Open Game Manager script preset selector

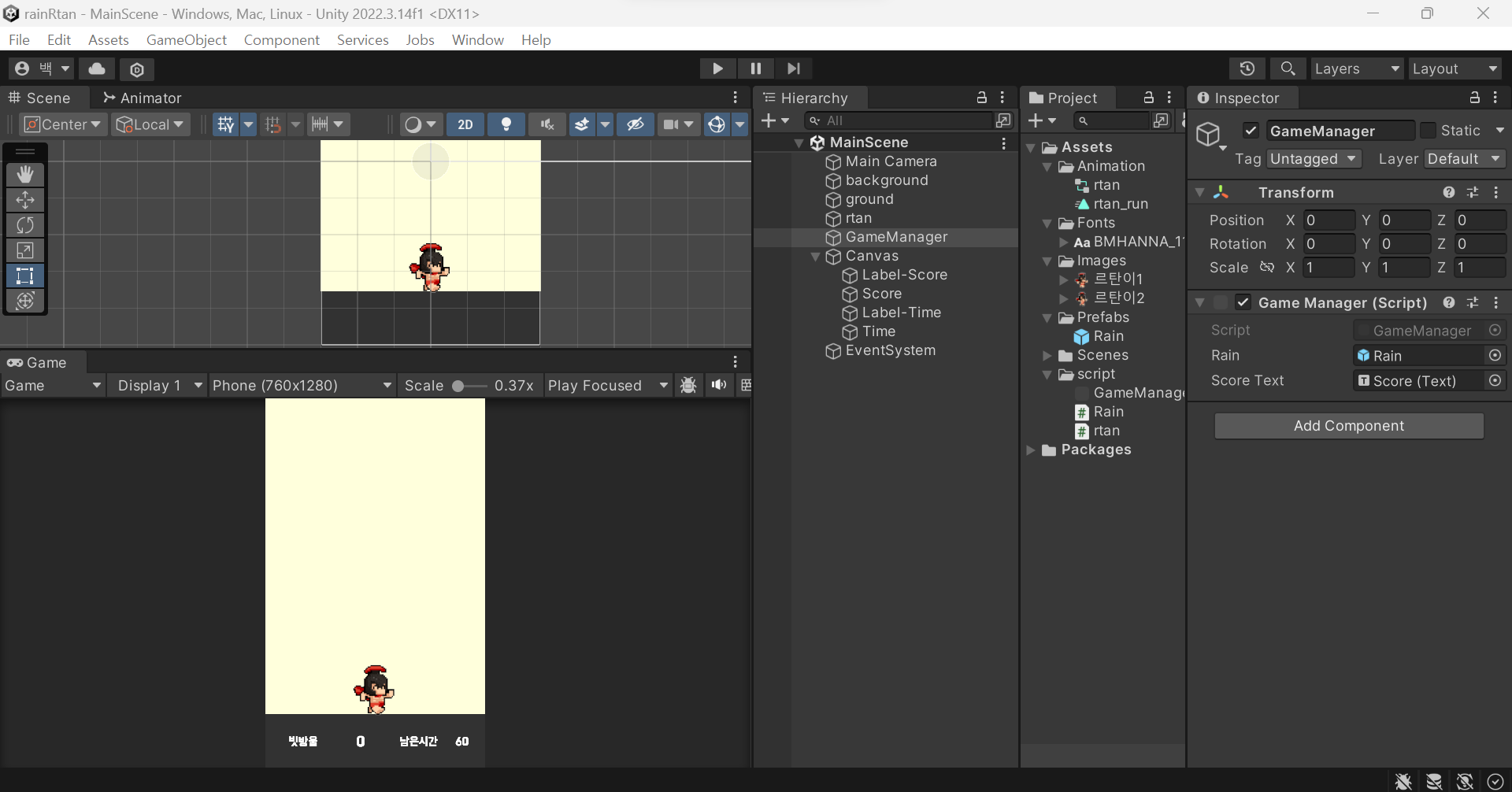click(x=1473, y=303)
